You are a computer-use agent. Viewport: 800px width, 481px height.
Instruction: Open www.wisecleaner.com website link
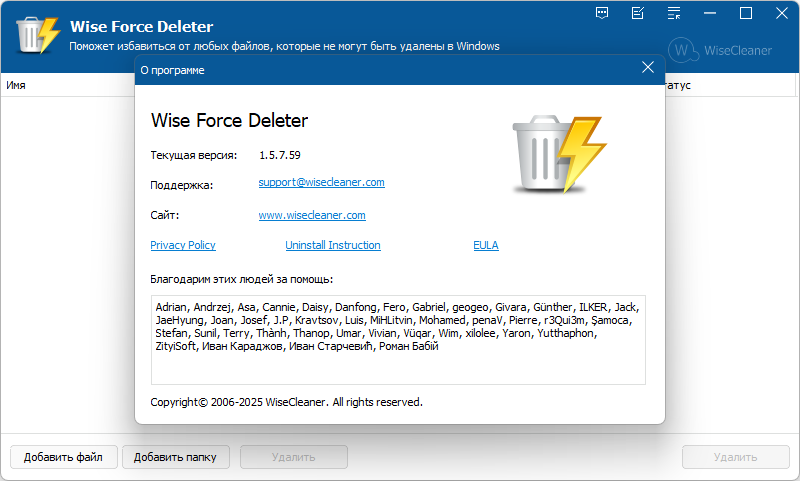click(312, 215)
